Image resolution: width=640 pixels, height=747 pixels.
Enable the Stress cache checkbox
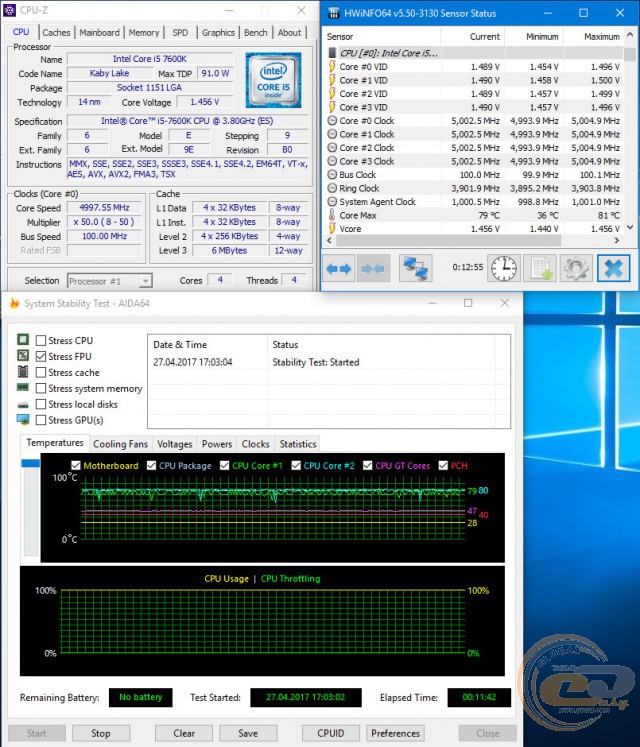(41, 372)
